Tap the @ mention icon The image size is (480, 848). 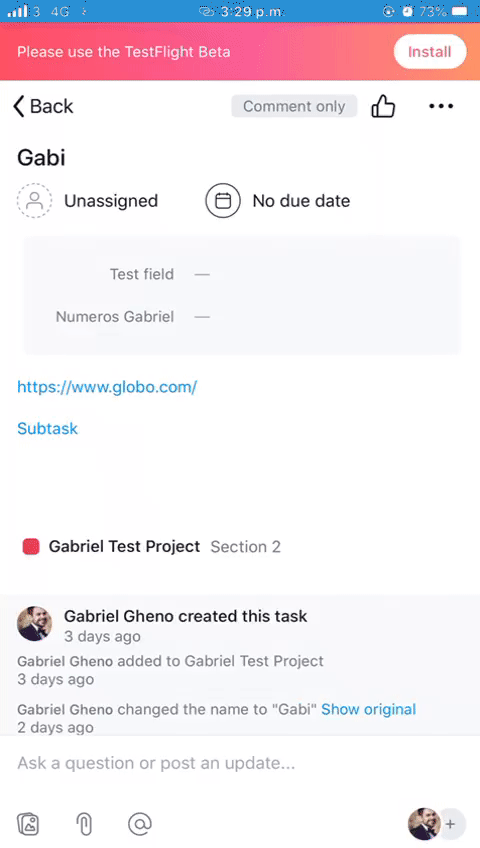(139, 824)
